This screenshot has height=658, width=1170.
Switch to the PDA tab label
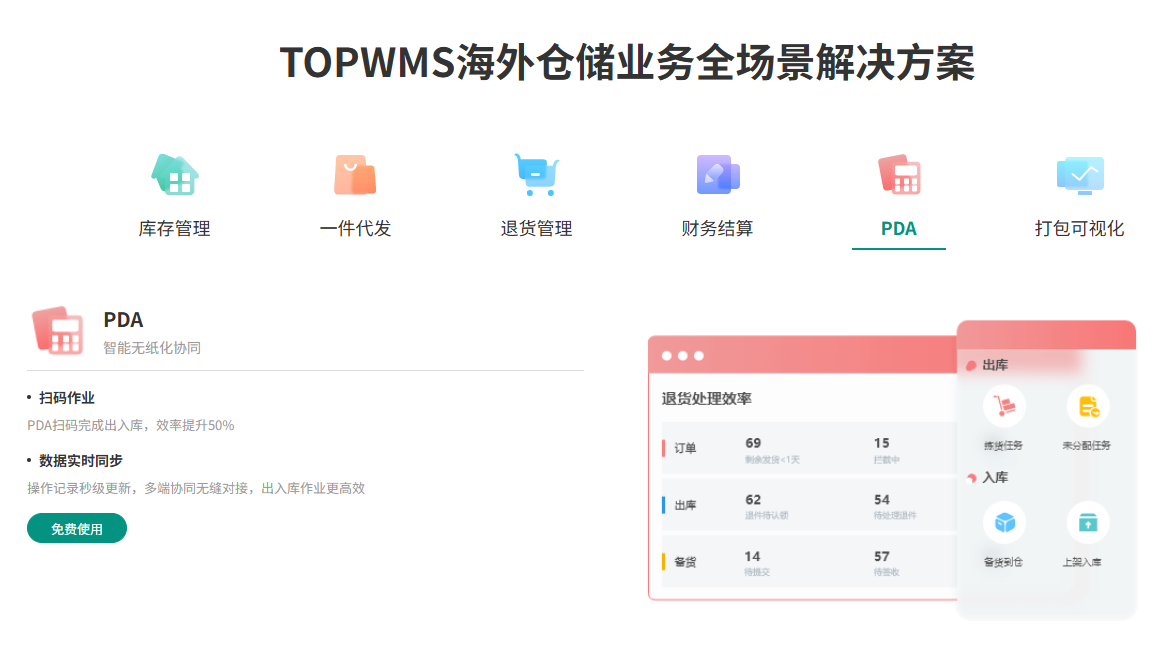pos(898,229)
